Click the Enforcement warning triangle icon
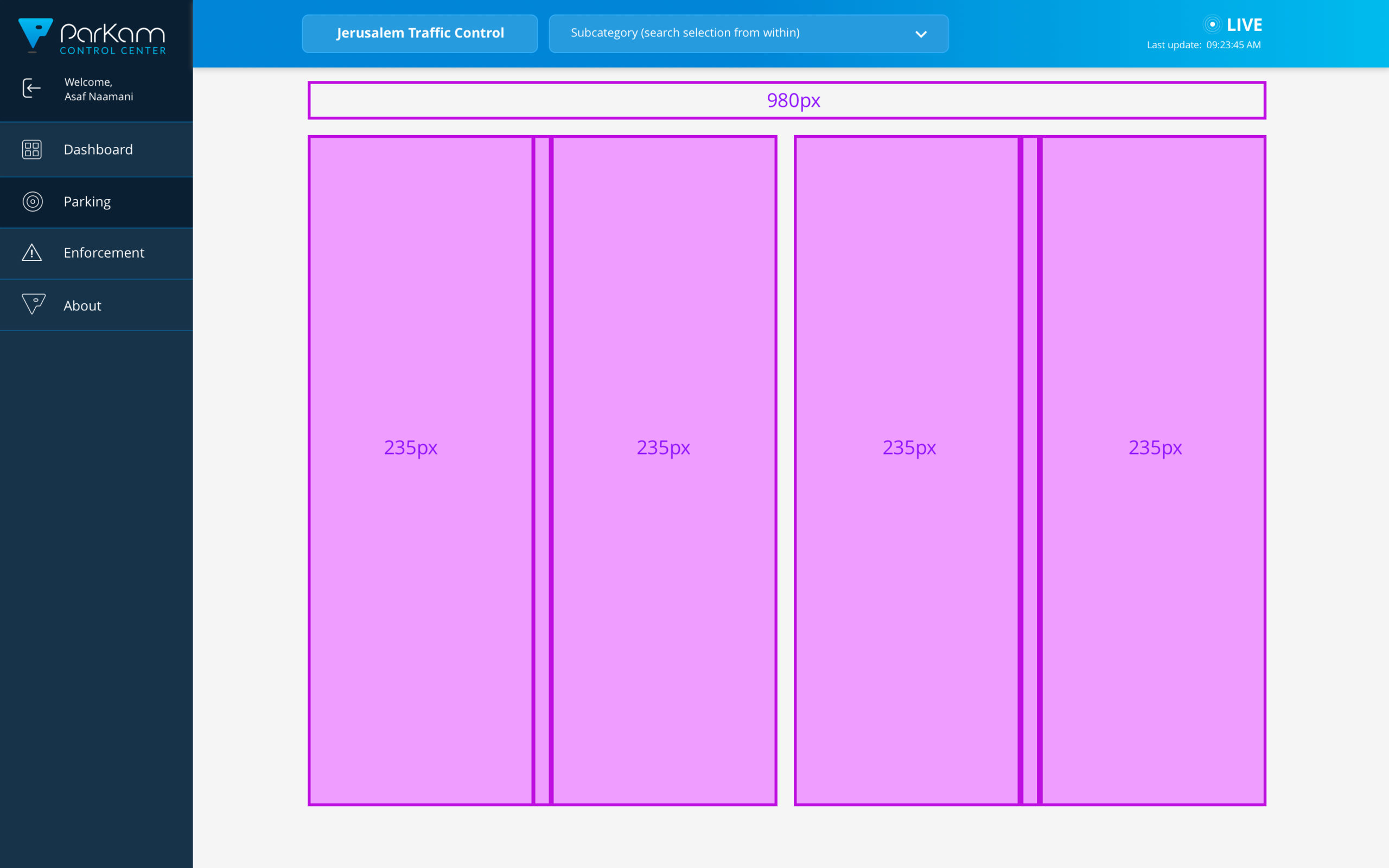Image resolution: width=1389 pixels, height=868 pixels. click(31, 253)
